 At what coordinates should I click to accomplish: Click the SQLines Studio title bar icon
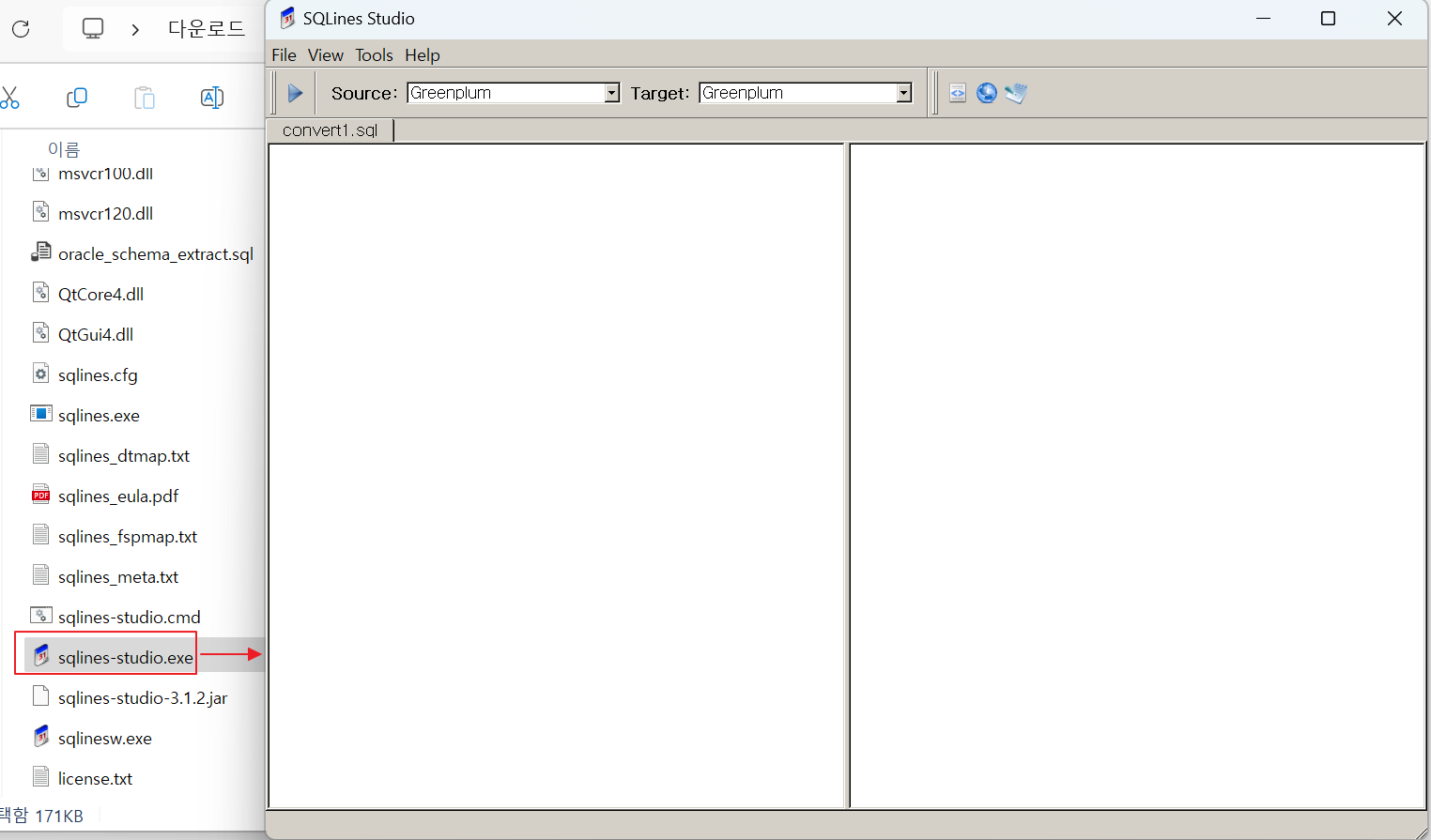click(x=288, y=18)
